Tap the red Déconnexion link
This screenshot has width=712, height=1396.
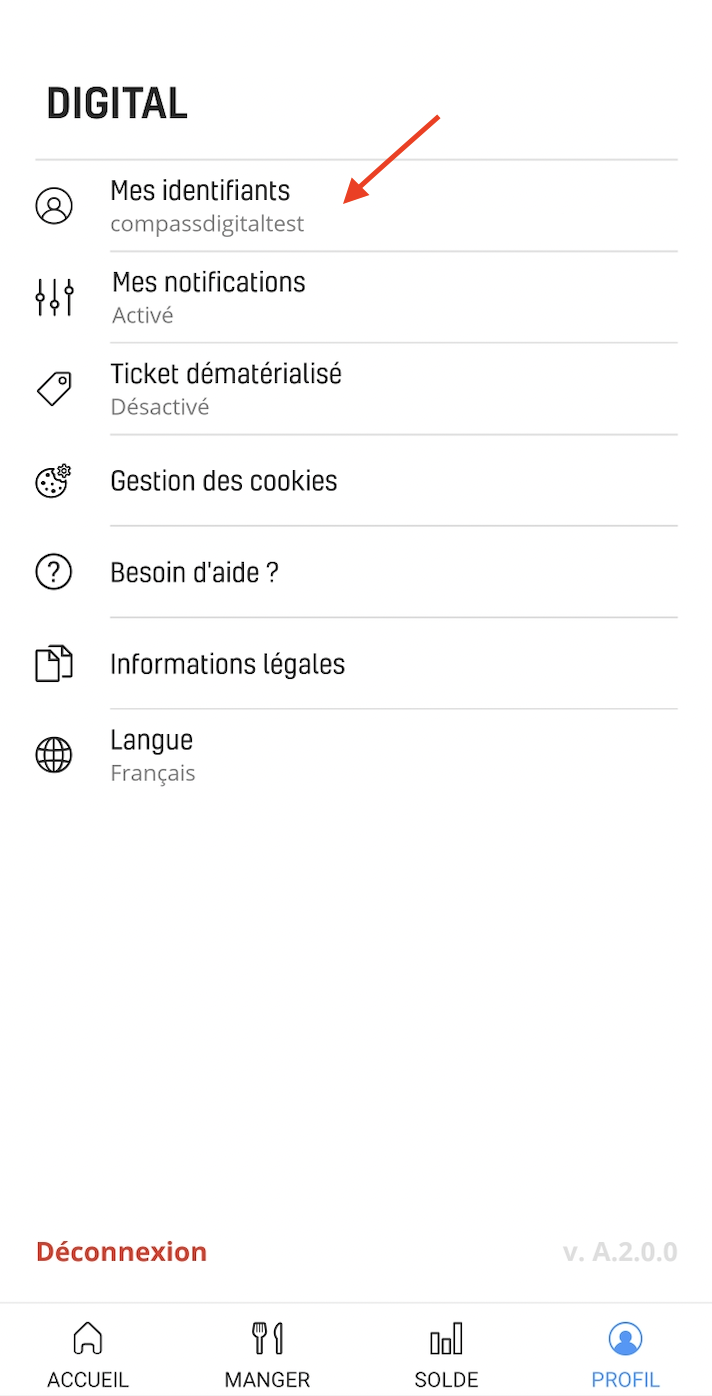[x=121, y=1252]
